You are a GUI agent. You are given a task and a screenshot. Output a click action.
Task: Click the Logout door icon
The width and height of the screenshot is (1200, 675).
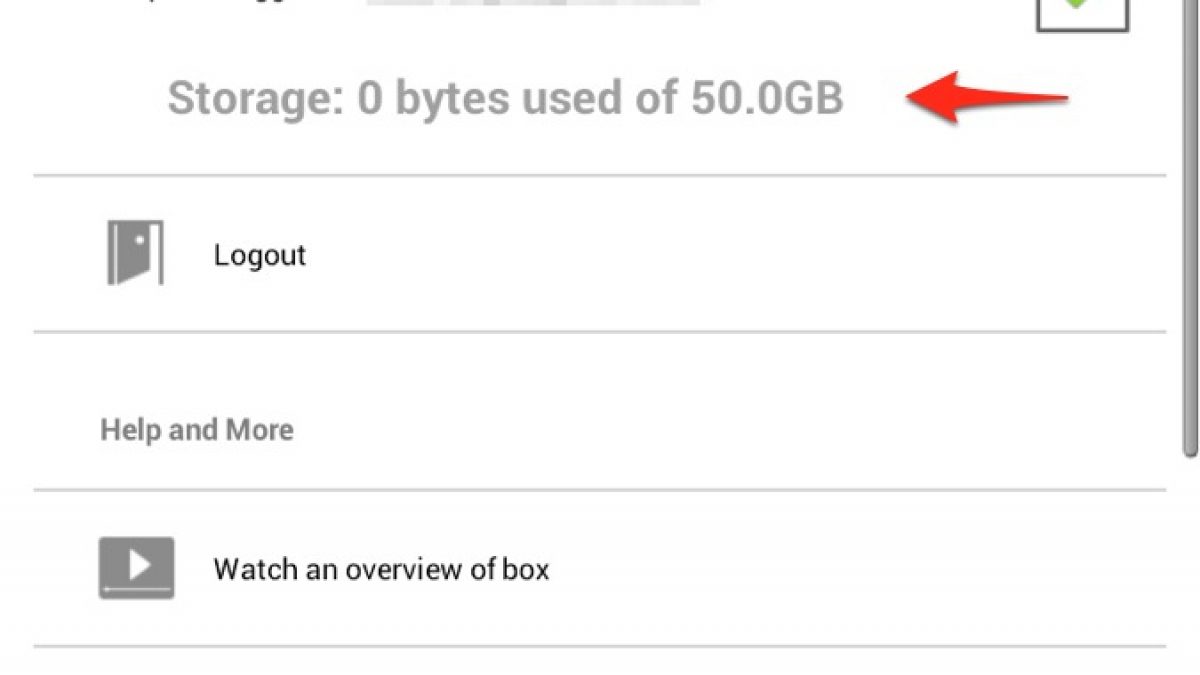[x=135, y=254]
